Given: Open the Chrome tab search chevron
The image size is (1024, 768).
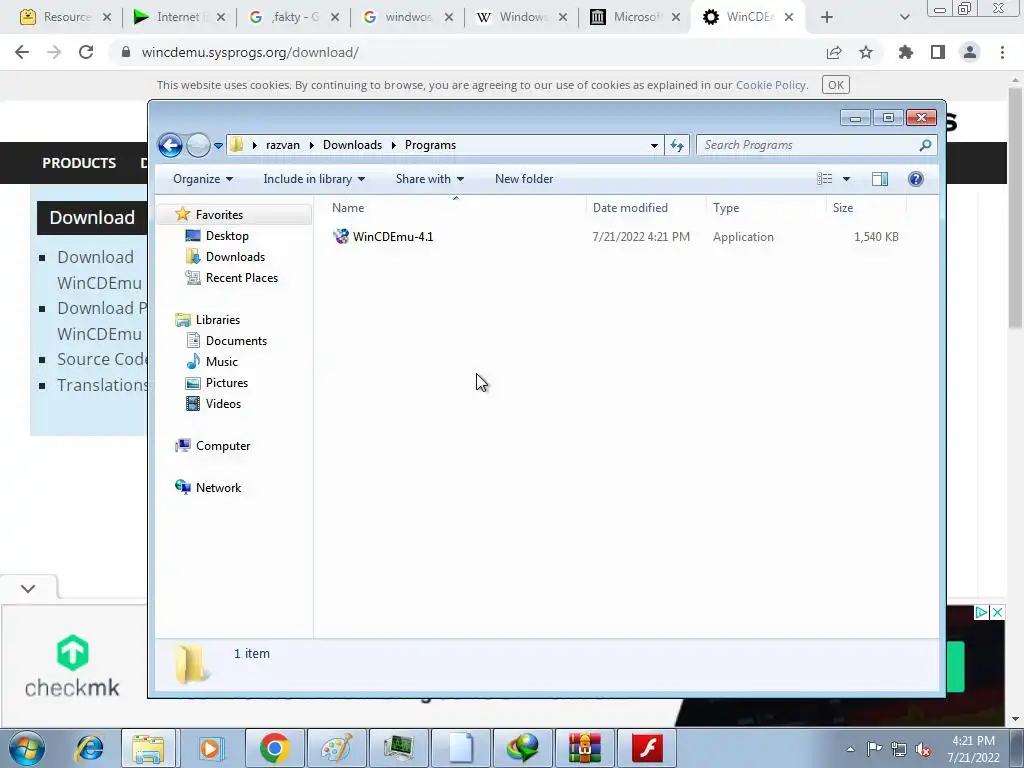Looking at the screenshot, I should tap(904, 17).
